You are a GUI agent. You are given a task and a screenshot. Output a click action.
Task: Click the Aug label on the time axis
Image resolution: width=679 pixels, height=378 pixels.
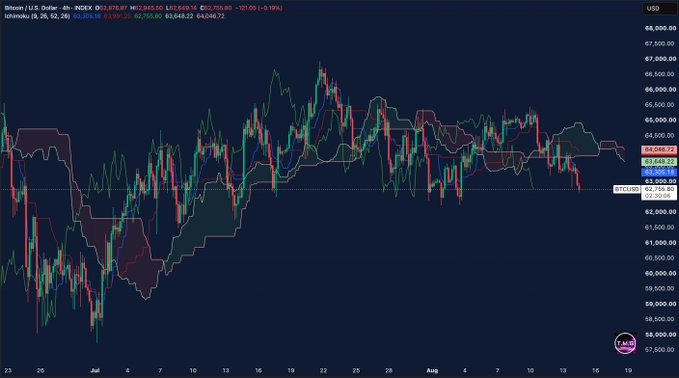(432, 371)
